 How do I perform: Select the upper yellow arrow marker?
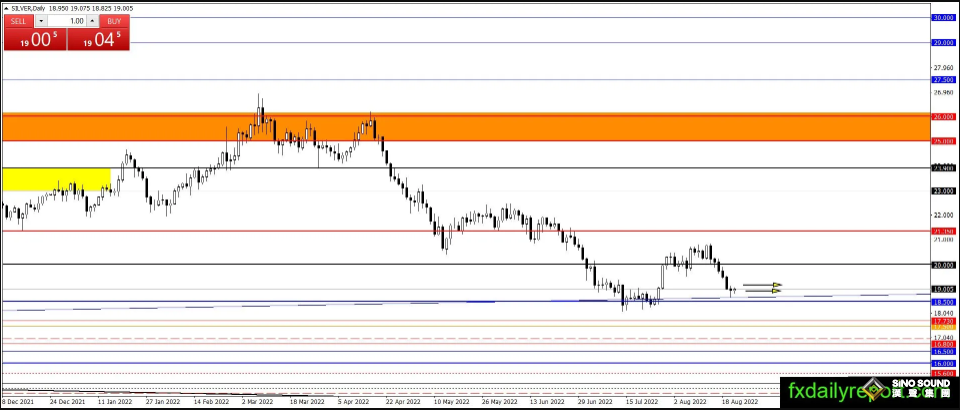[777, 285]
